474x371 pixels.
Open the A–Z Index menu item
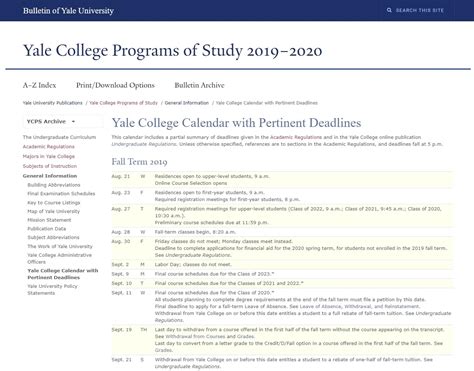pyautogui.click(x=39, y=85)
